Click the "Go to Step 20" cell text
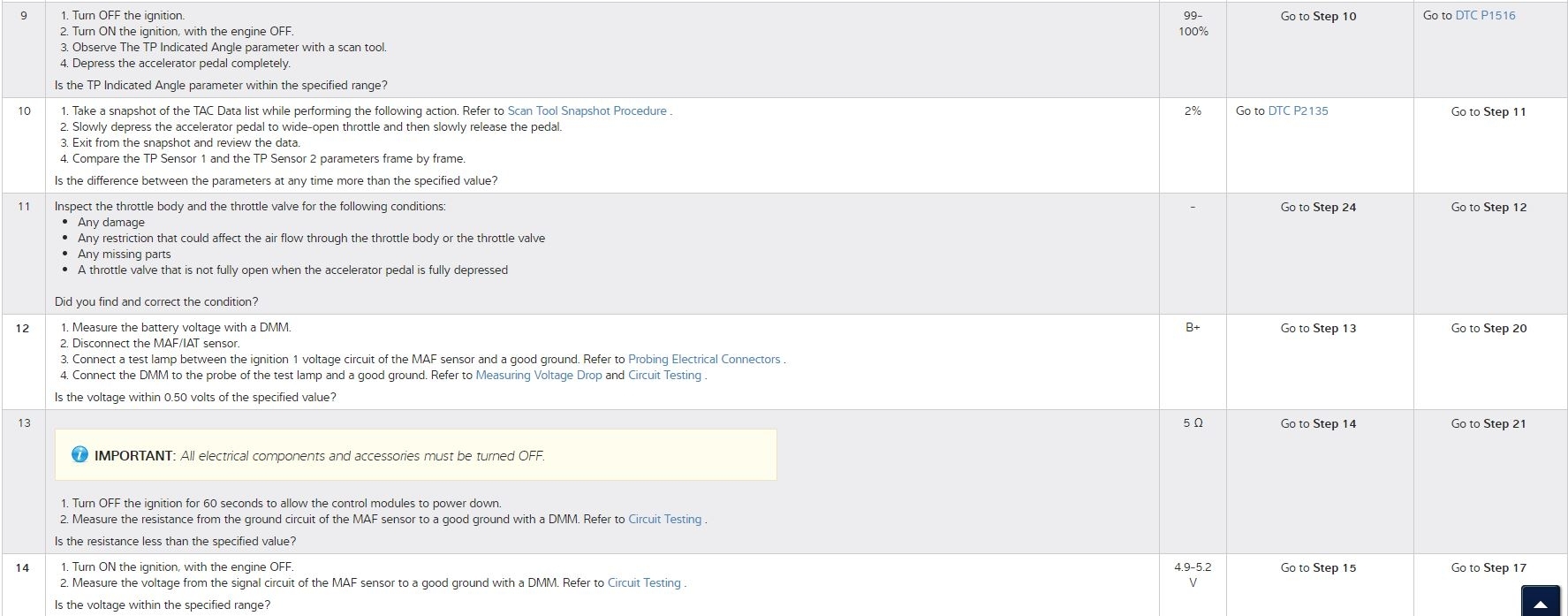The width and height of the screenshot is (1568, 616). [x=1488, y=329]
